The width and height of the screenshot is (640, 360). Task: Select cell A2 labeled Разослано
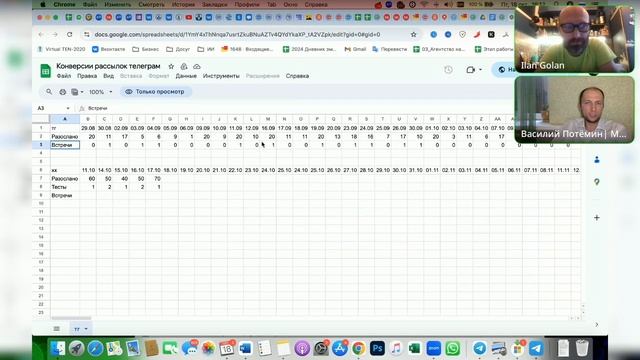tap(65, 136)
